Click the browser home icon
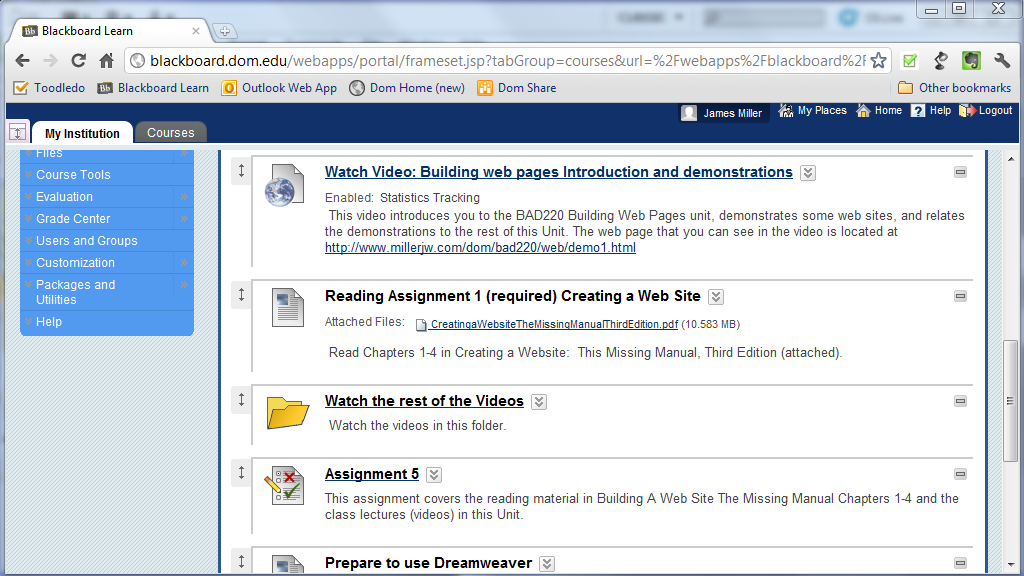Screen dimensions: 1024x576 (x=106, y=61)
